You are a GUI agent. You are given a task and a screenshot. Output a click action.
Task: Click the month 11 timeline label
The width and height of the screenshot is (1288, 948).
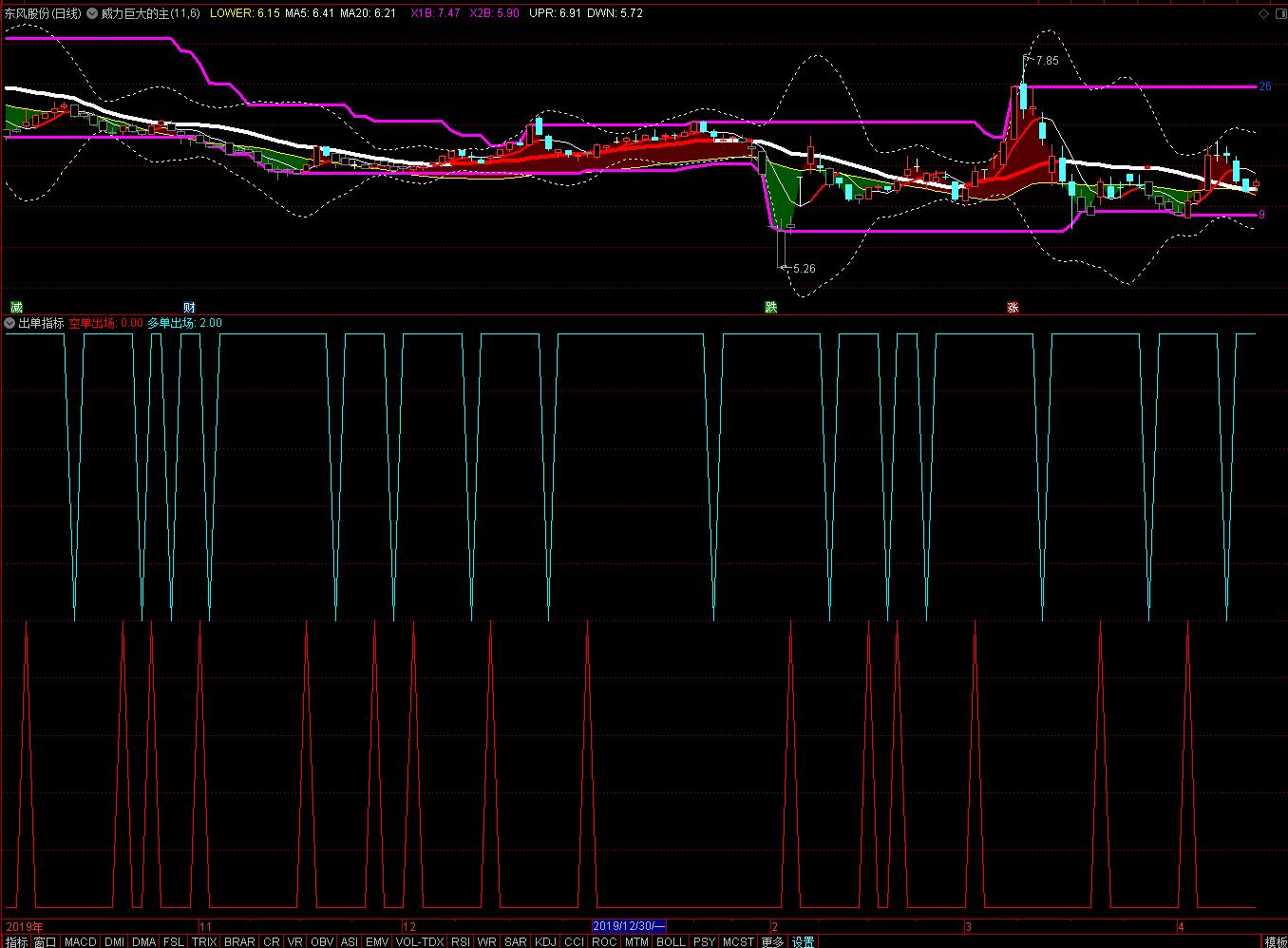pos(205,926)
